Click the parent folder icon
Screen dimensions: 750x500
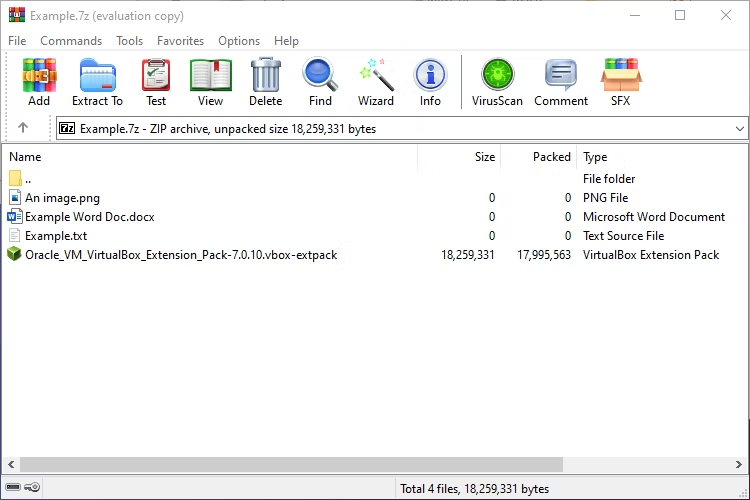click(x=15, y=178)
